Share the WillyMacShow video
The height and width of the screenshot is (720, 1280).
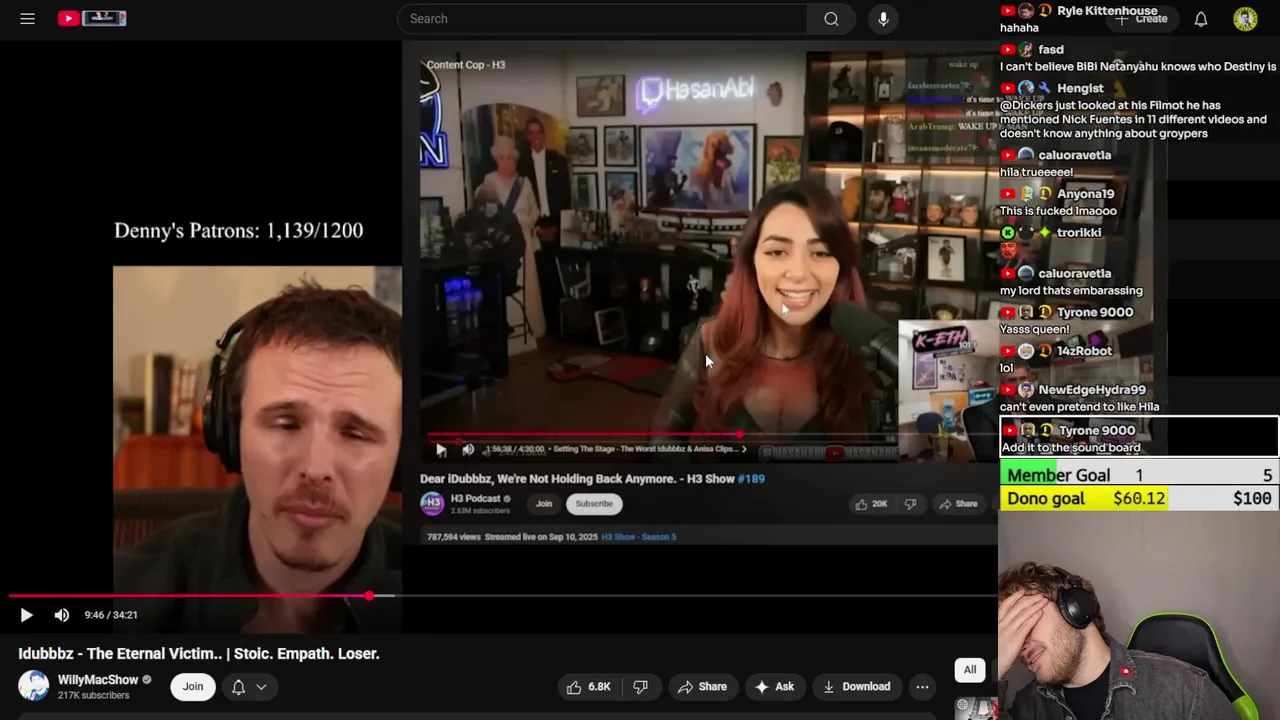(702, 686)
